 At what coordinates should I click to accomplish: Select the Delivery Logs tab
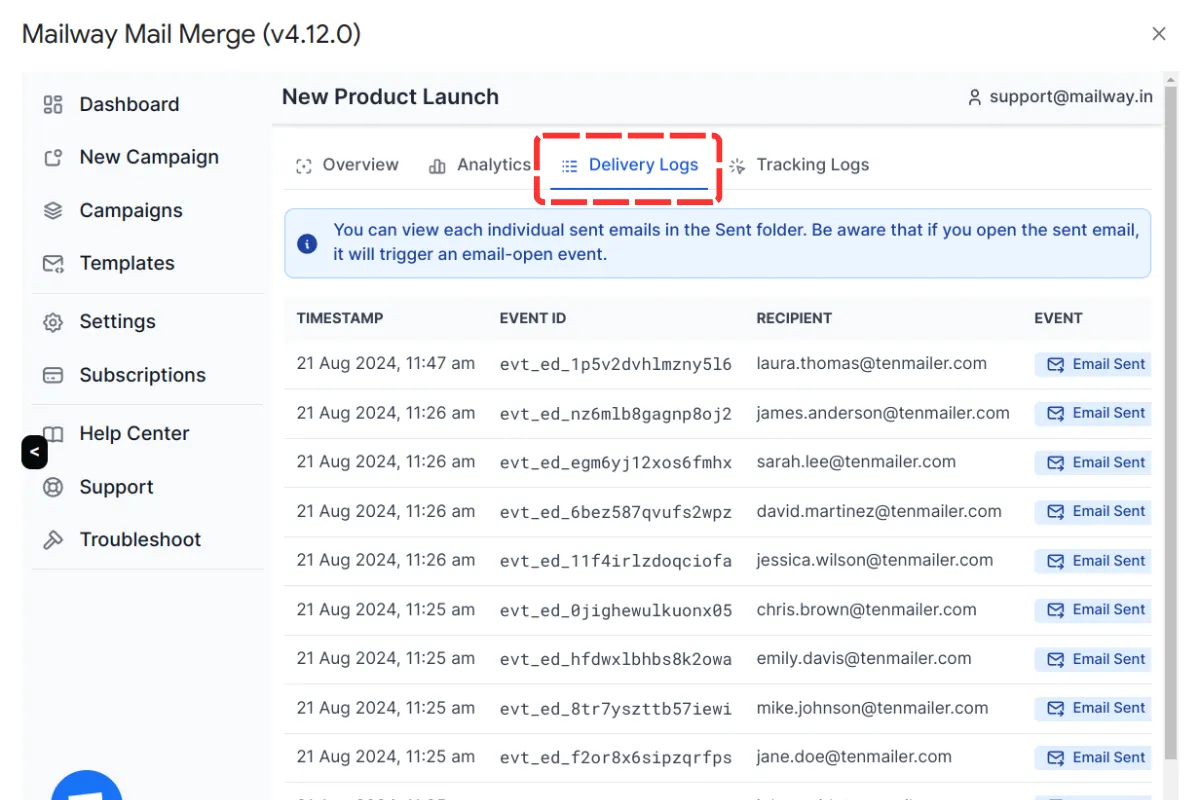(x=629, y=166)
